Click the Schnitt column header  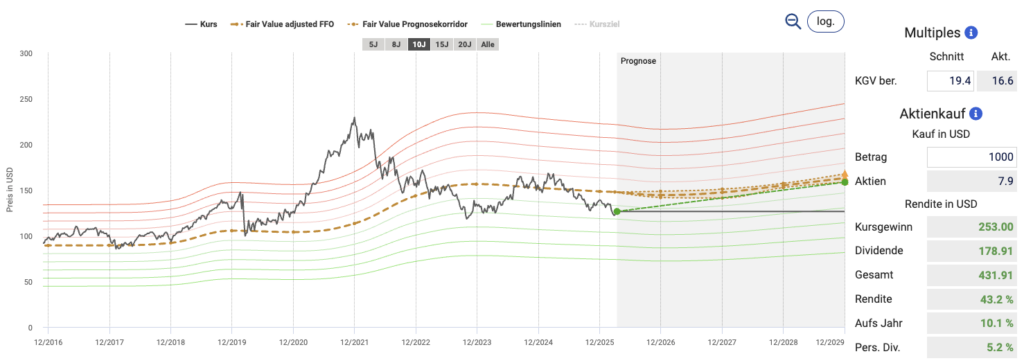(947, 57)
